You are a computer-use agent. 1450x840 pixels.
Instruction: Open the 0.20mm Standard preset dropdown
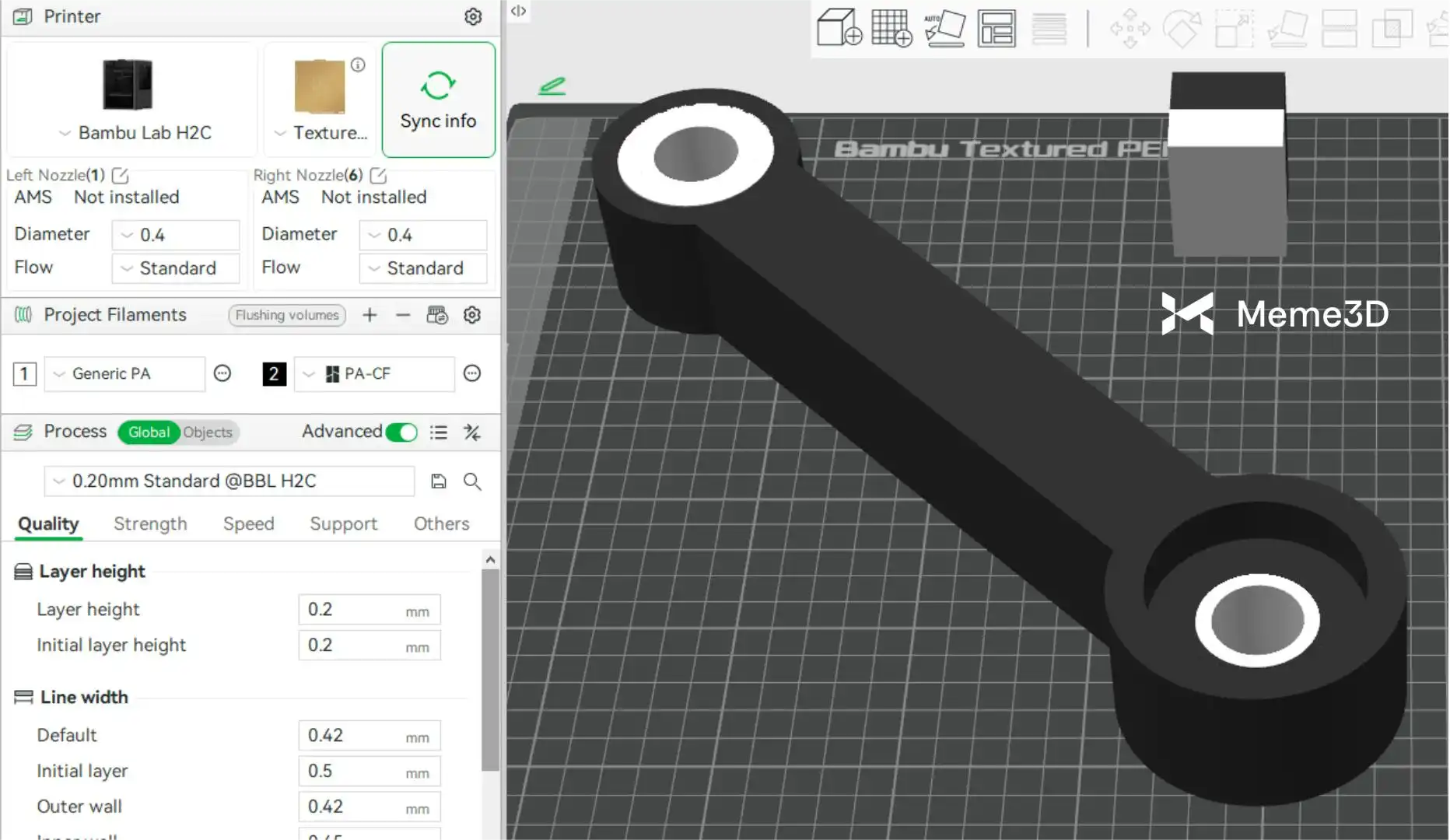pyautogui.click(x=229, y=481)
